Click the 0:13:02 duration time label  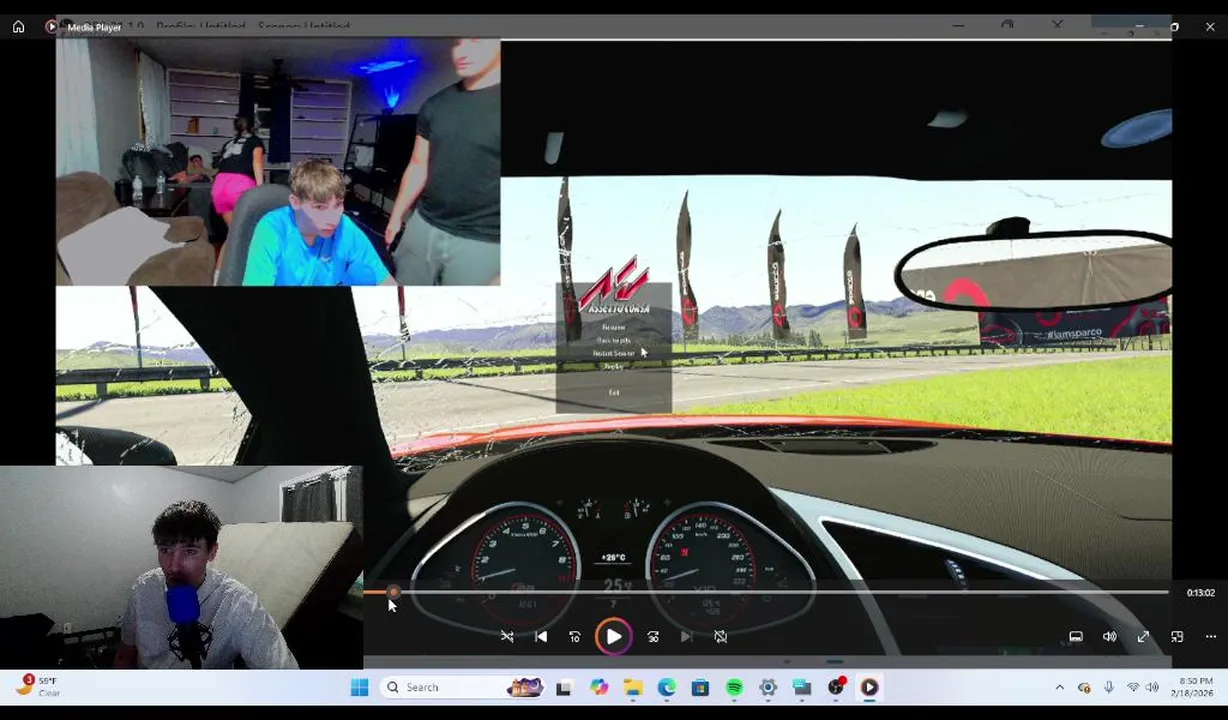[x=1200, y=593]
